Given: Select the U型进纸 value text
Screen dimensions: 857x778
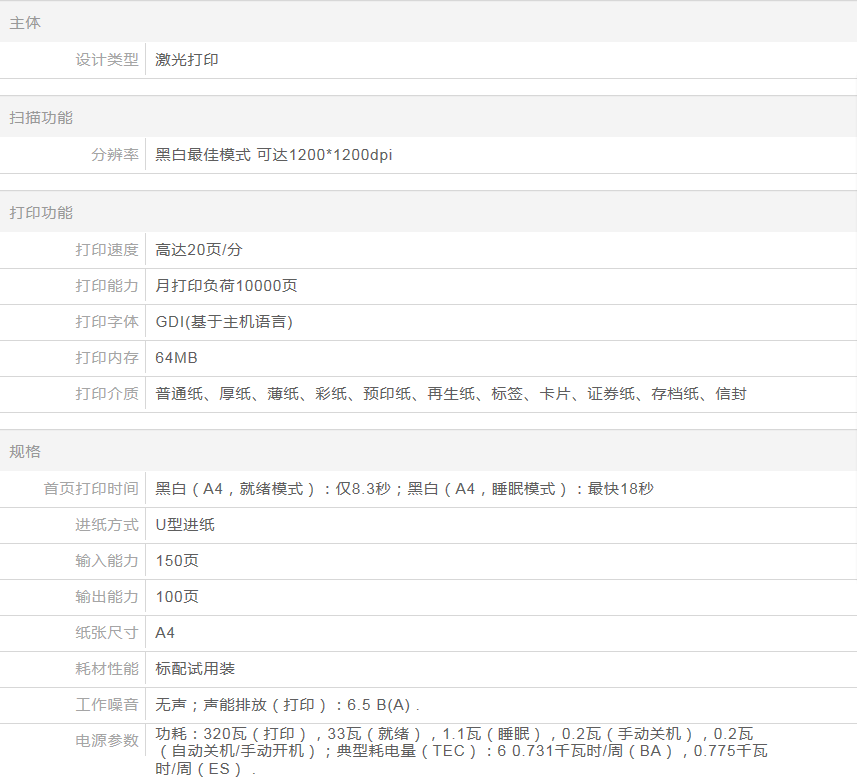Looking at the screenshot, I should pos(185,525).
